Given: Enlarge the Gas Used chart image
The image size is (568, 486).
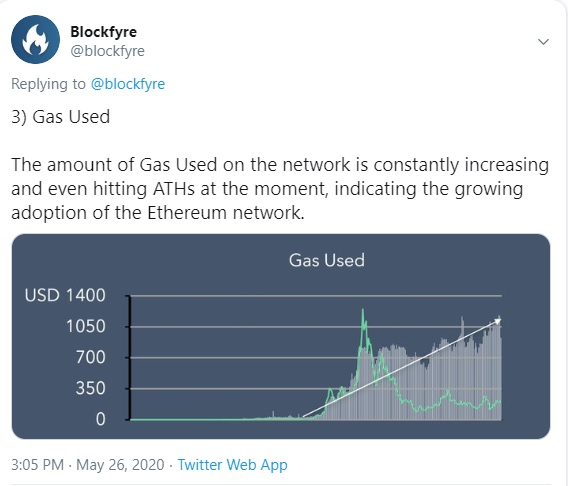Looking at the screenshot, I should tap(281, 336).
